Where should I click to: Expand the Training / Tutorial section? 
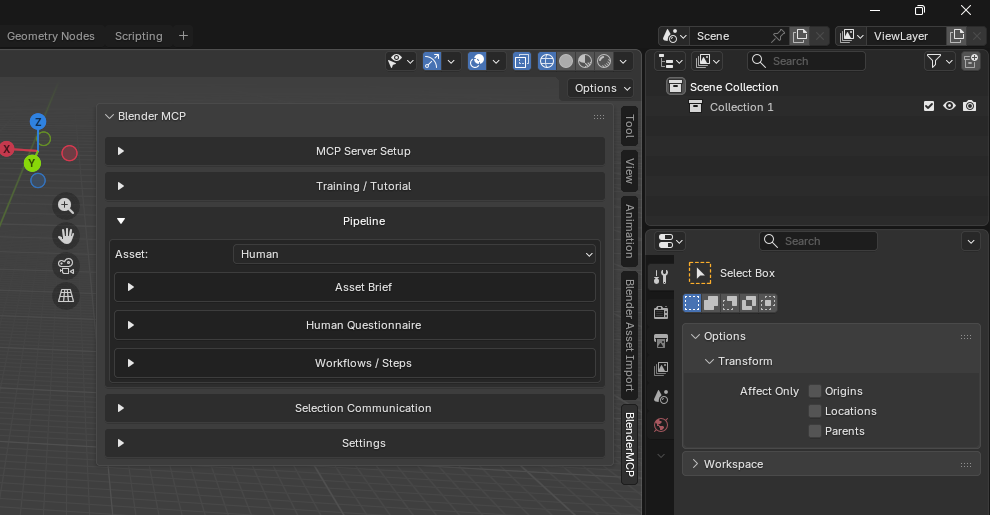(355, 186)
